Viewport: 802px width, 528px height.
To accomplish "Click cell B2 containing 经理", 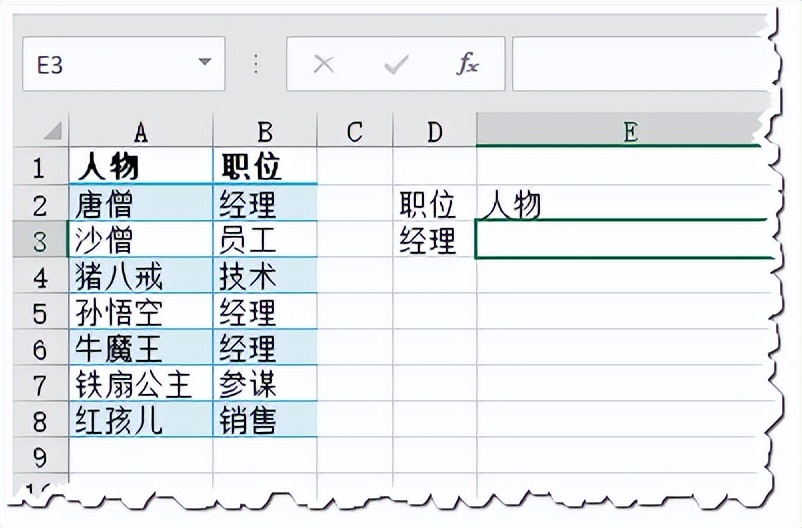I will point(264,203).
